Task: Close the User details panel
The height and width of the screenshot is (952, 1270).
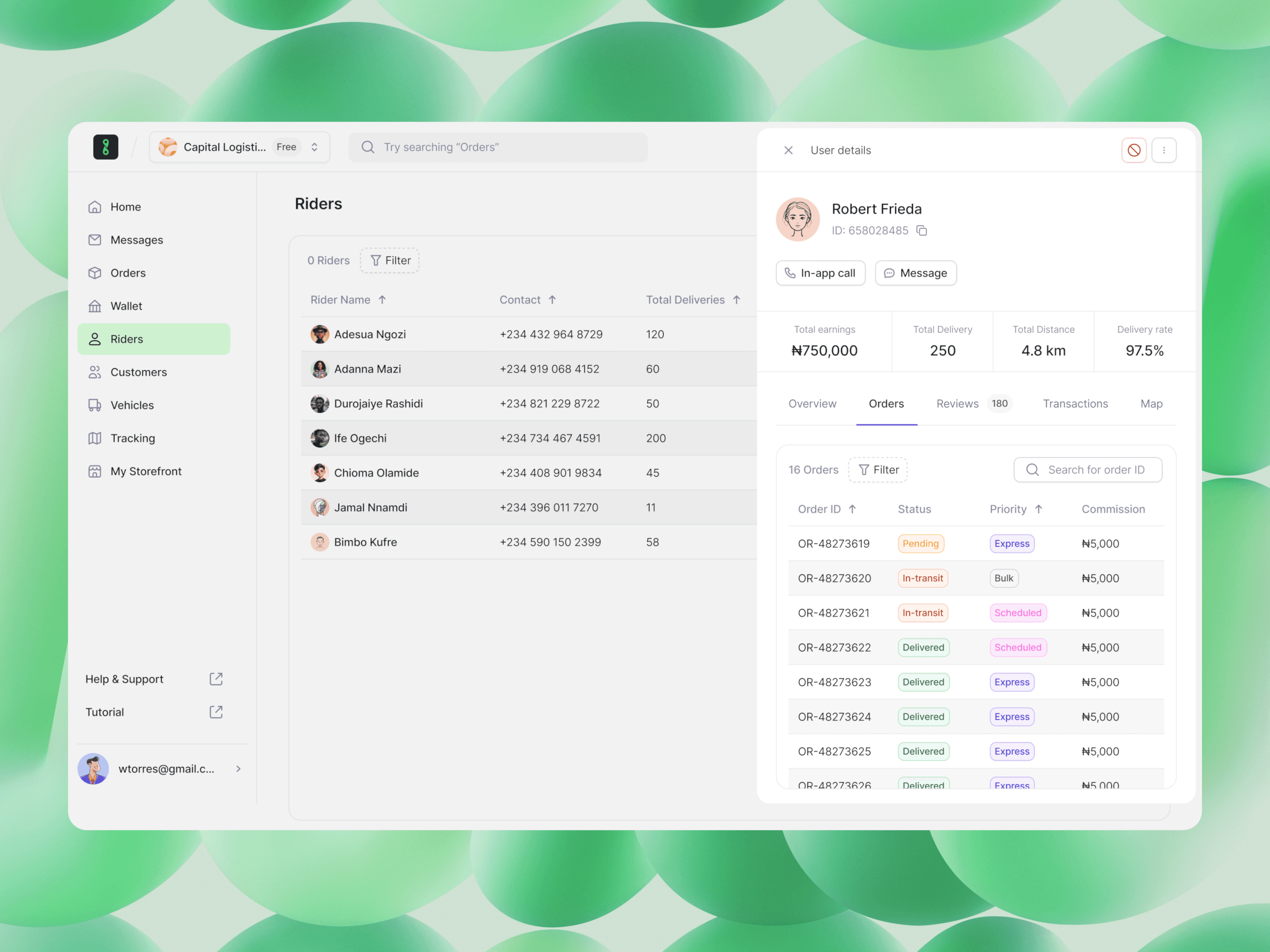Action: coord(788,150)
